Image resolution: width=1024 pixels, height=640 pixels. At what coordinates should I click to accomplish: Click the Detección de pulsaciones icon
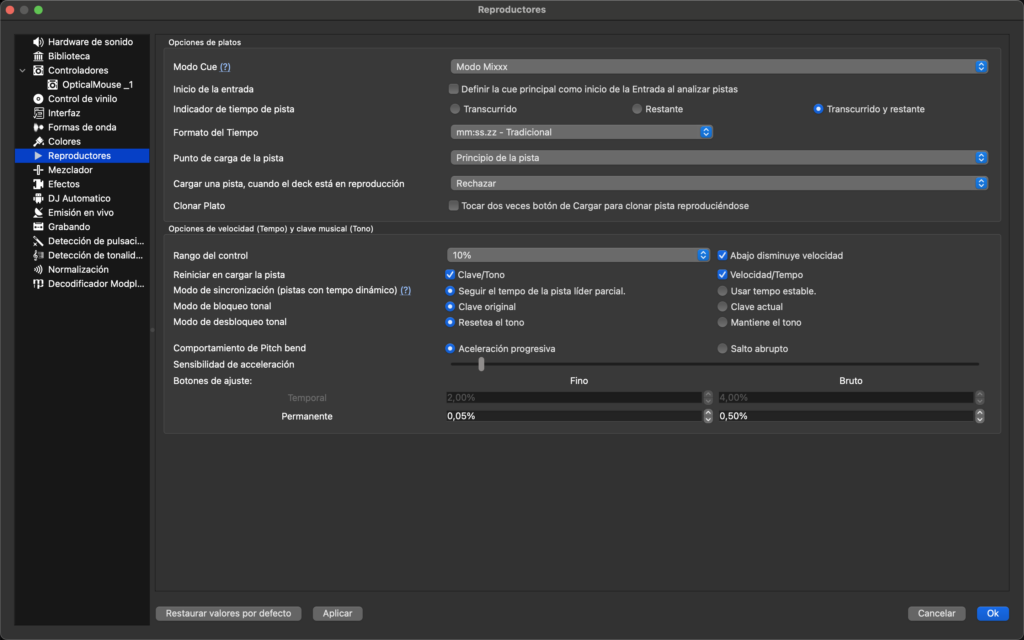point(39,241)
